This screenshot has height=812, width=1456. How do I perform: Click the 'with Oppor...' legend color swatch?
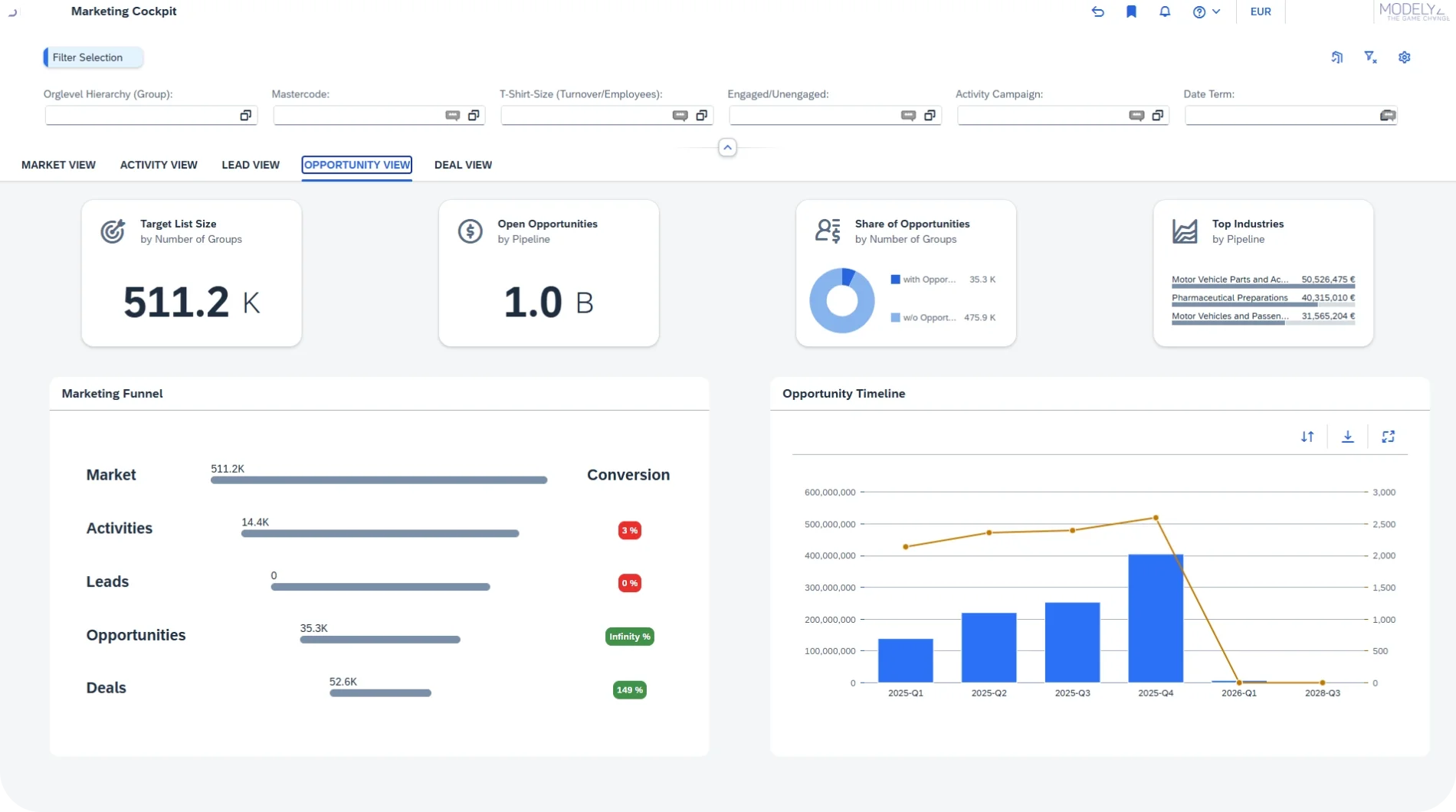[895, 280]
